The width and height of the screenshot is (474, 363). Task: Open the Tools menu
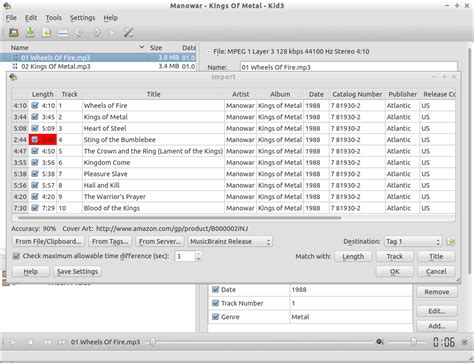tap(54, 18)
